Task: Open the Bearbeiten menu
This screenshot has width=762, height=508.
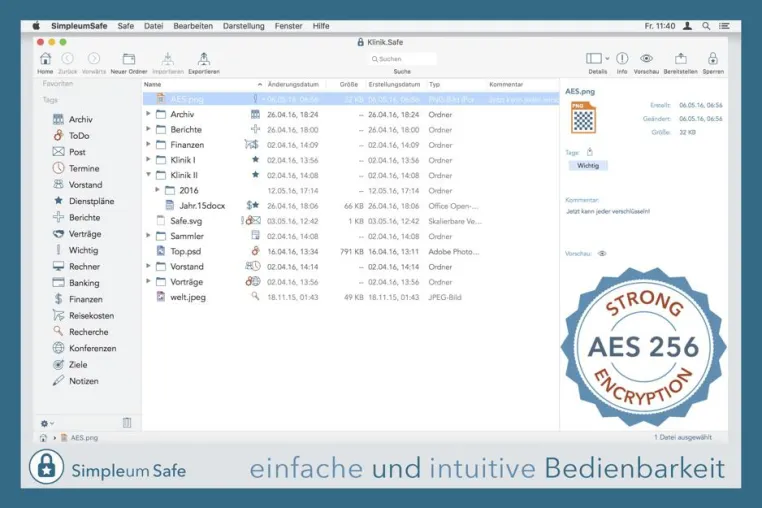Action: tap(193, 26)
